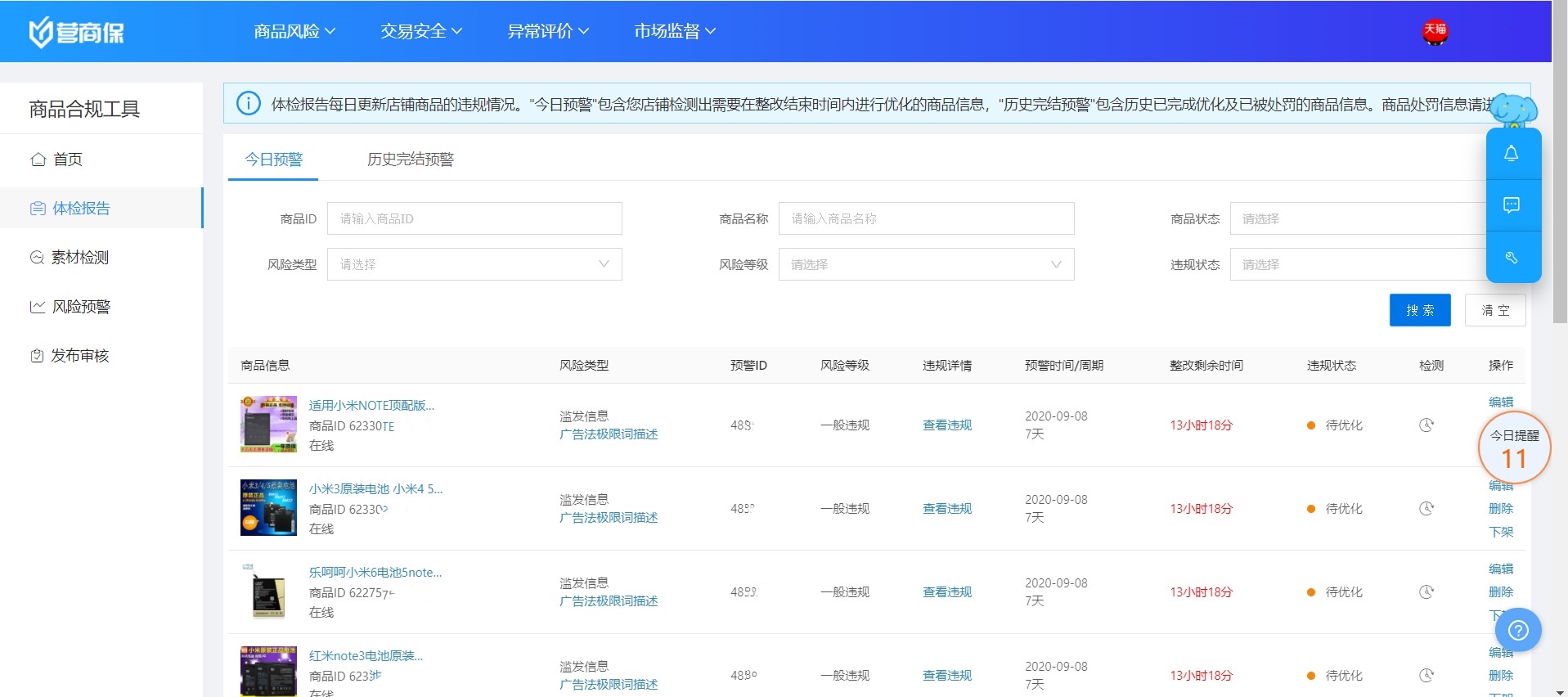
Task: Click detection clock icon for 红米note3电池 row
Action: click(1426, 675)
